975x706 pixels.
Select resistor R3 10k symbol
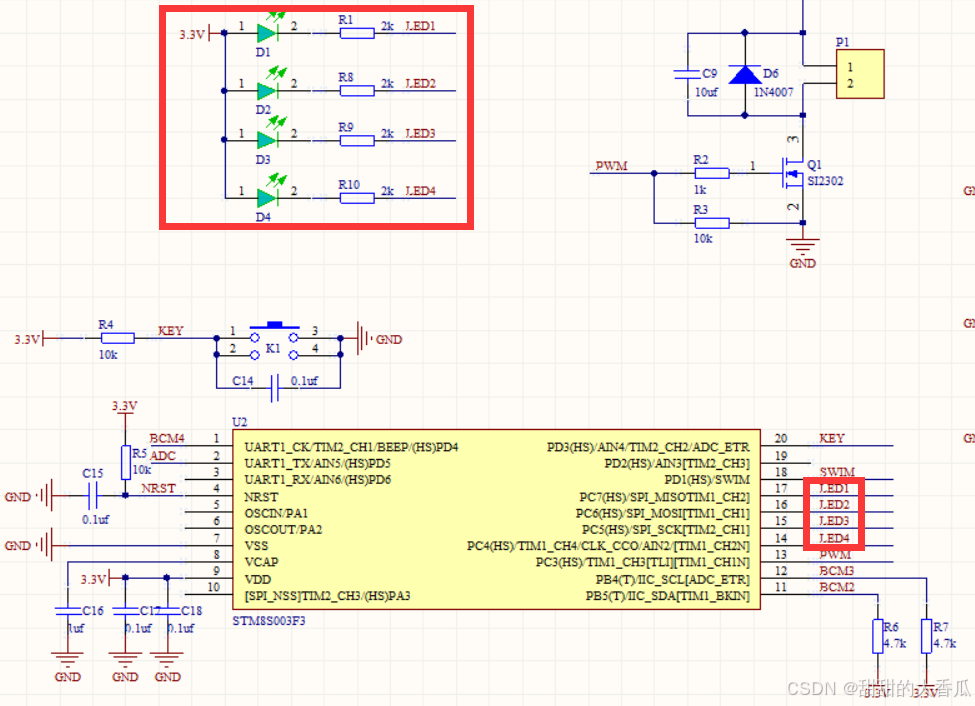[x=712, y=223]
